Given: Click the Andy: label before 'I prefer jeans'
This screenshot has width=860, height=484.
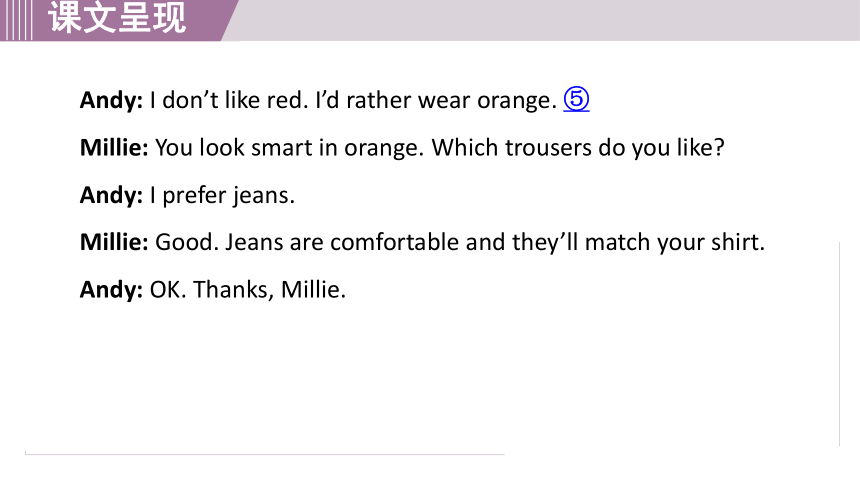Looking at the screenshot, I should (111, 195).
